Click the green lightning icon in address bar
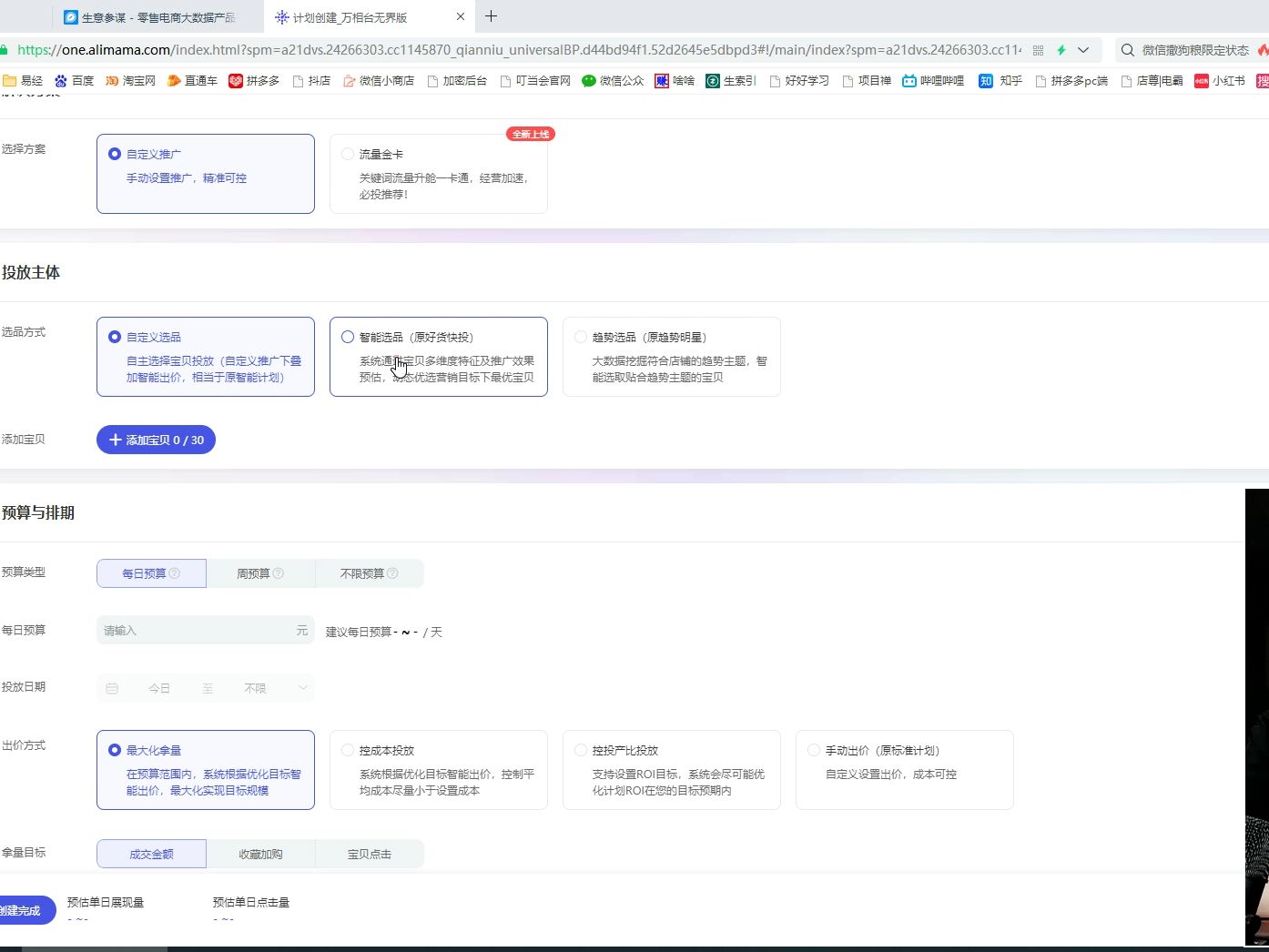This screenshot has height=952, width=1269. click(x=1061, y=50)
